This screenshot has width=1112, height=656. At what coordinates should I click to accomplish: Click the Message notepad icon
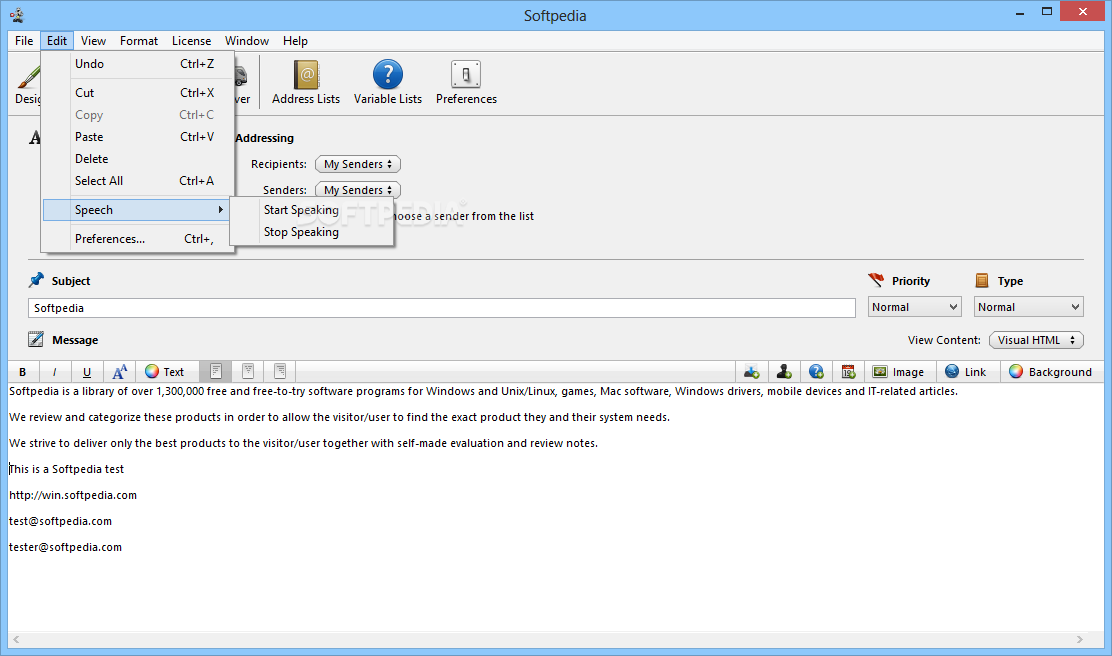[36, 340]
